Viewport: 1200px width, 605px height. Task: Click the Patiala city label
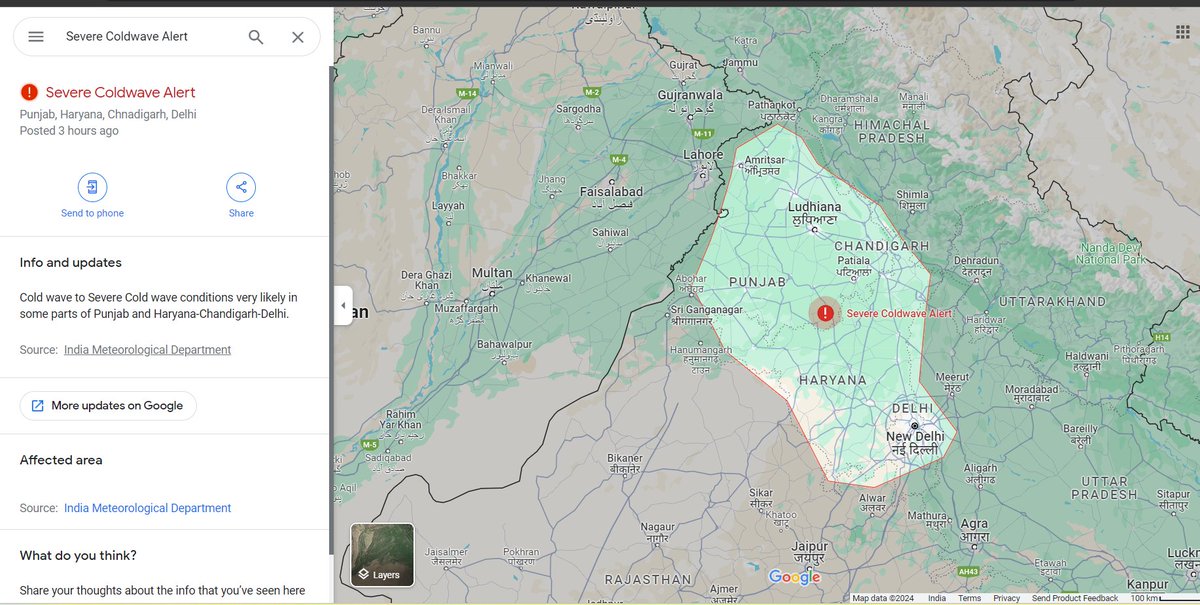[854, 259]
